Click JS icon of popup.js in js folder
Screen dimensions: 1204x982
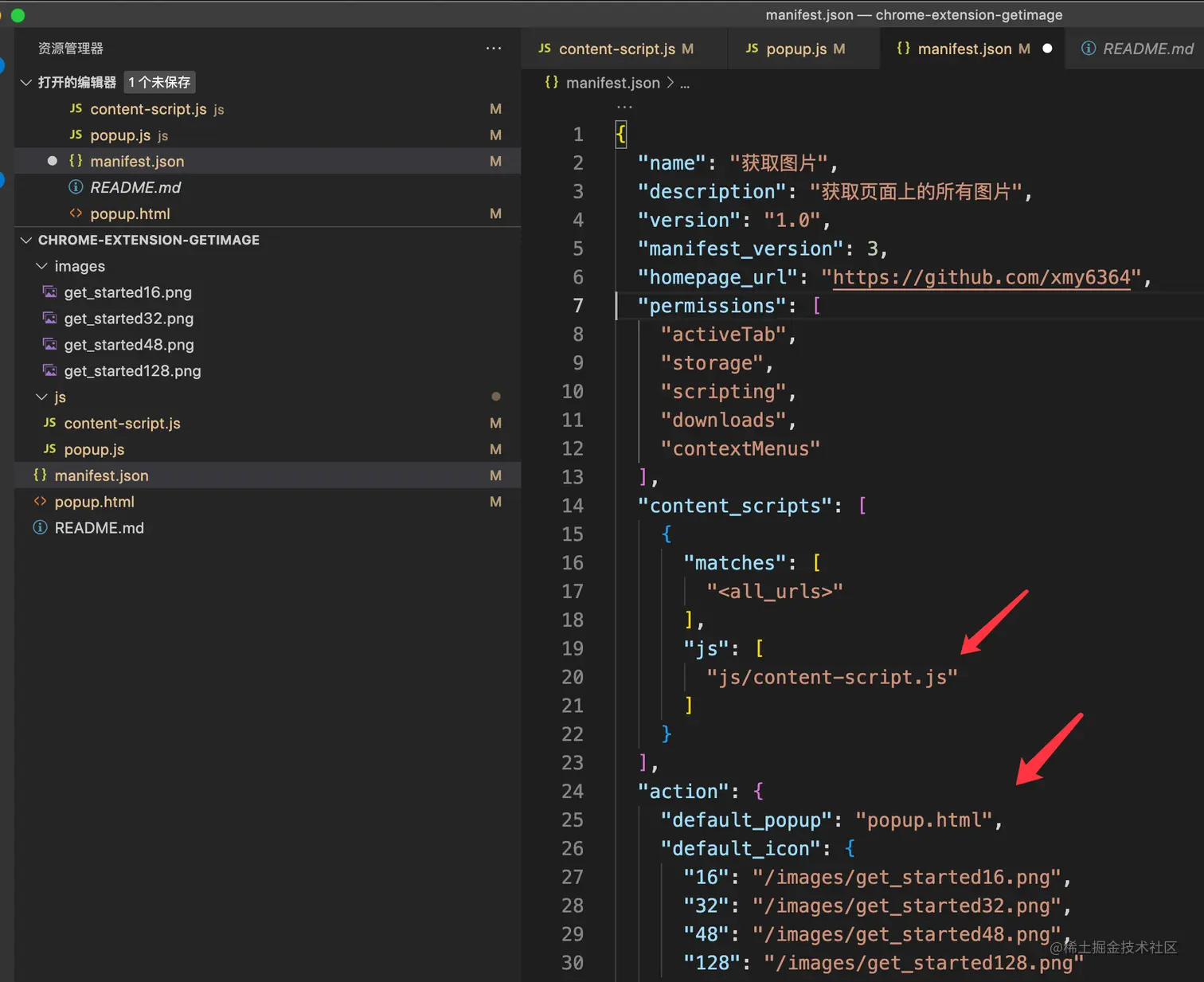click(x=49, y=449)
